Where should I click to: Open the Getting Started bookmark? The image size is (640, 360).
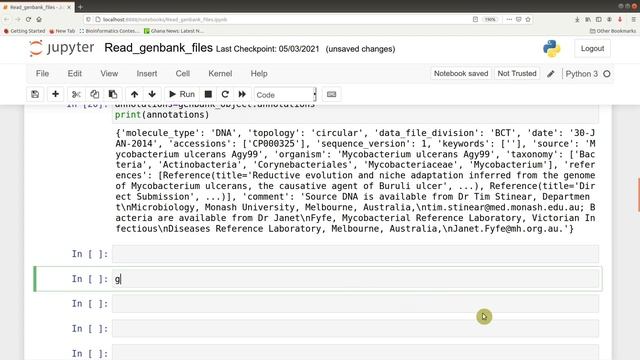24,31
